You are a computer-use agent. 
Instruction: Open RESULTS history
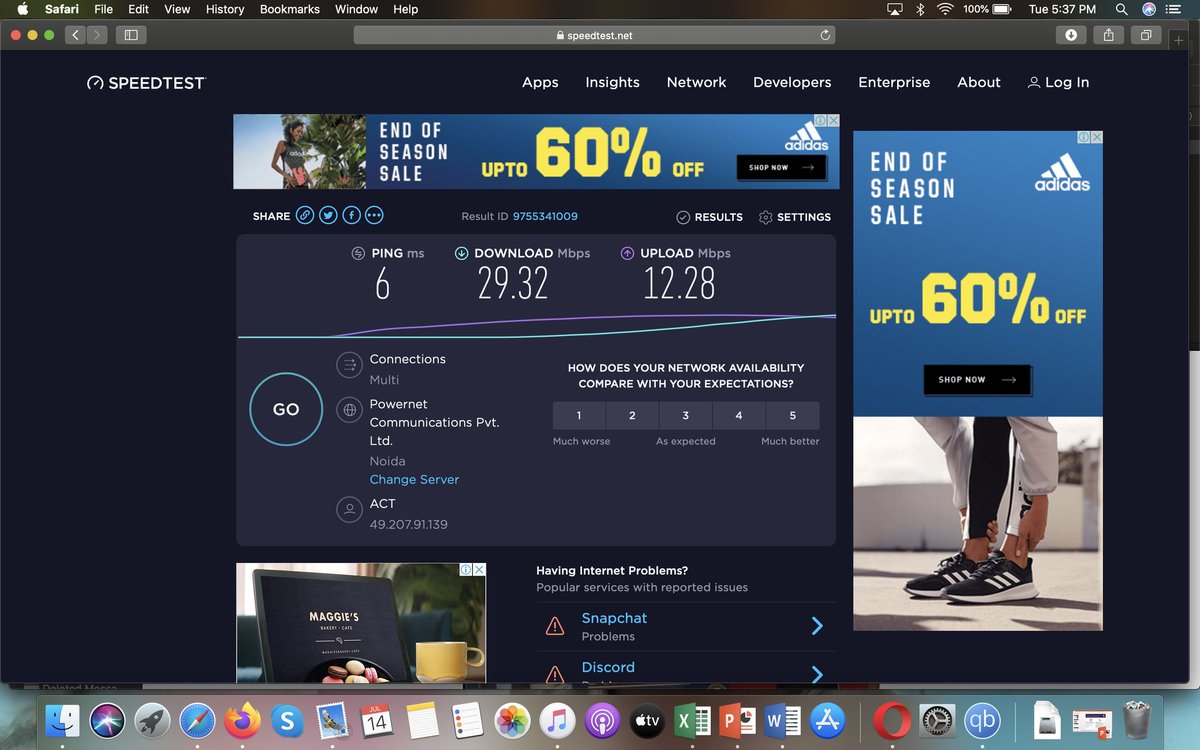(709, 217)
